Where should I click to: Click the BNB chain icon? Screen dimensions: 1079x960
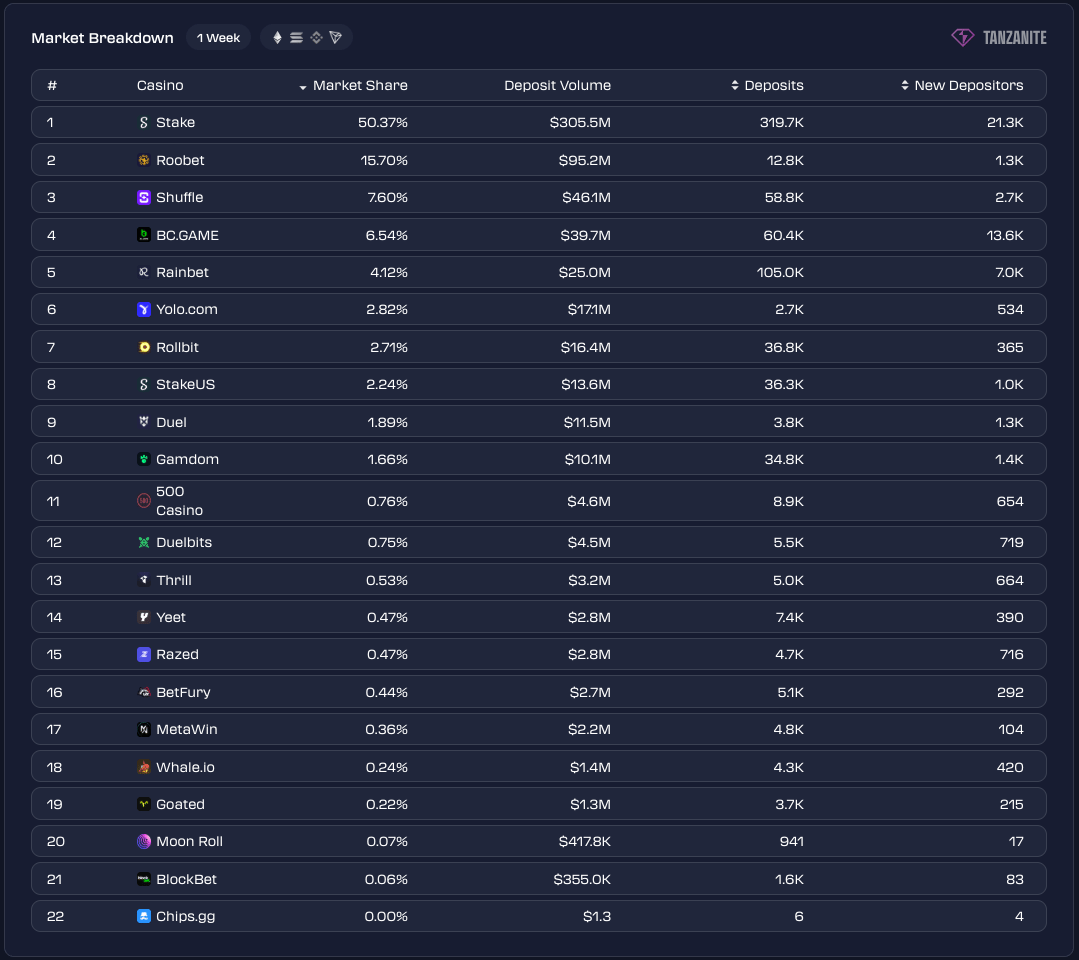coord(317,37)
